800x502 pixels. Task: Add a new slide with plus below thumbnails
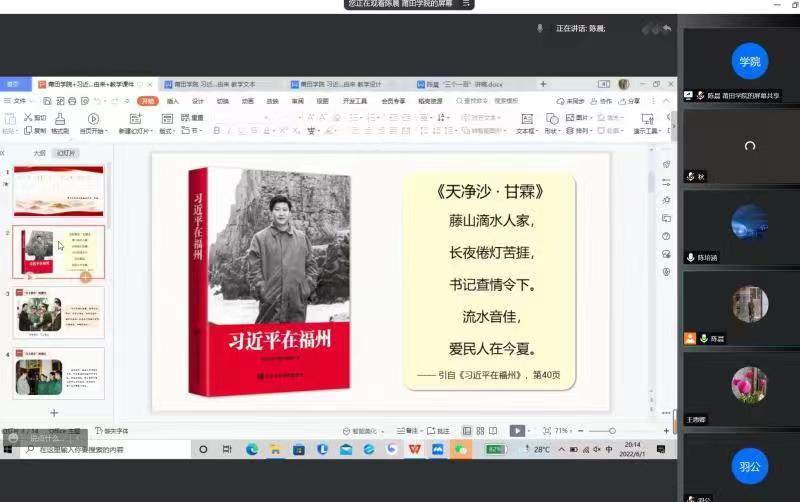pos(54,413)
